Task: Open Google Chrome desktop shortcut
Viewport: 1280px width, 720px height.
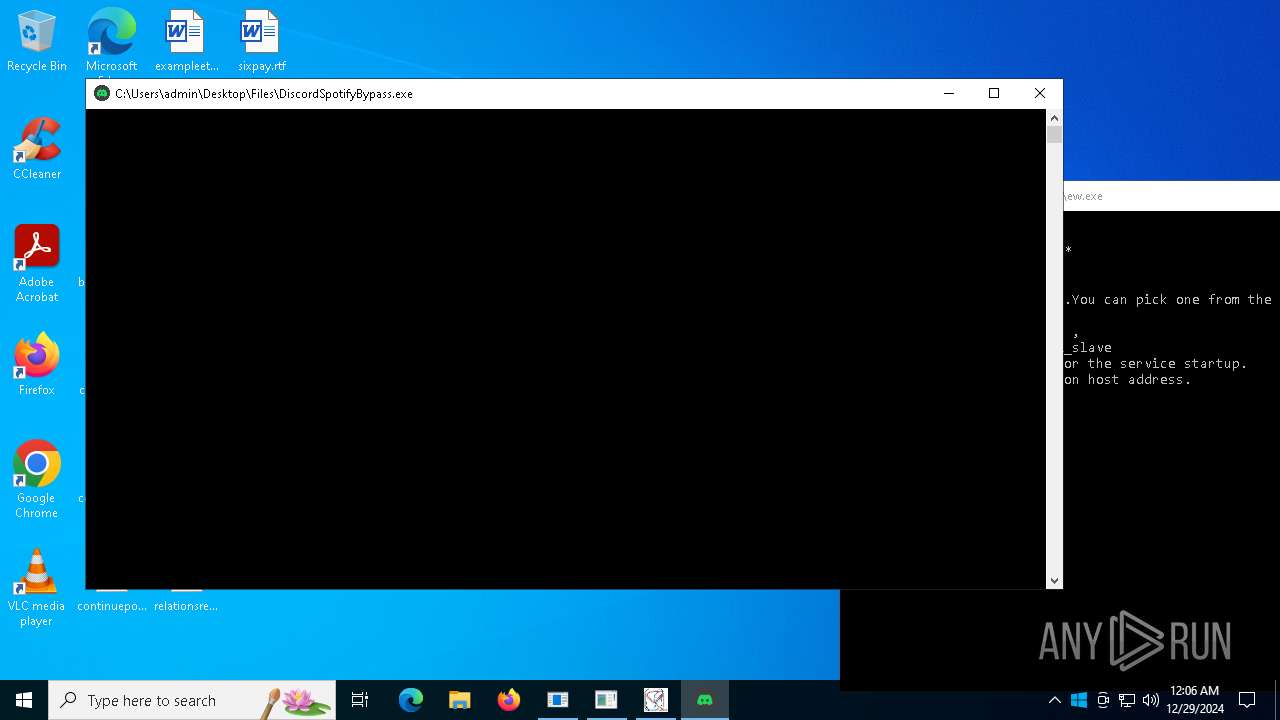Action: [37, 480]
